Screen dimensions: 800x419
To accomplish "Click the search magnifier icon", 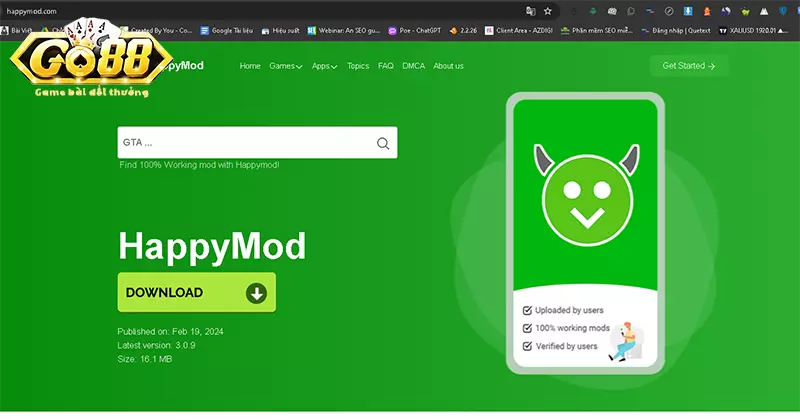I will [x=382, y=143].
